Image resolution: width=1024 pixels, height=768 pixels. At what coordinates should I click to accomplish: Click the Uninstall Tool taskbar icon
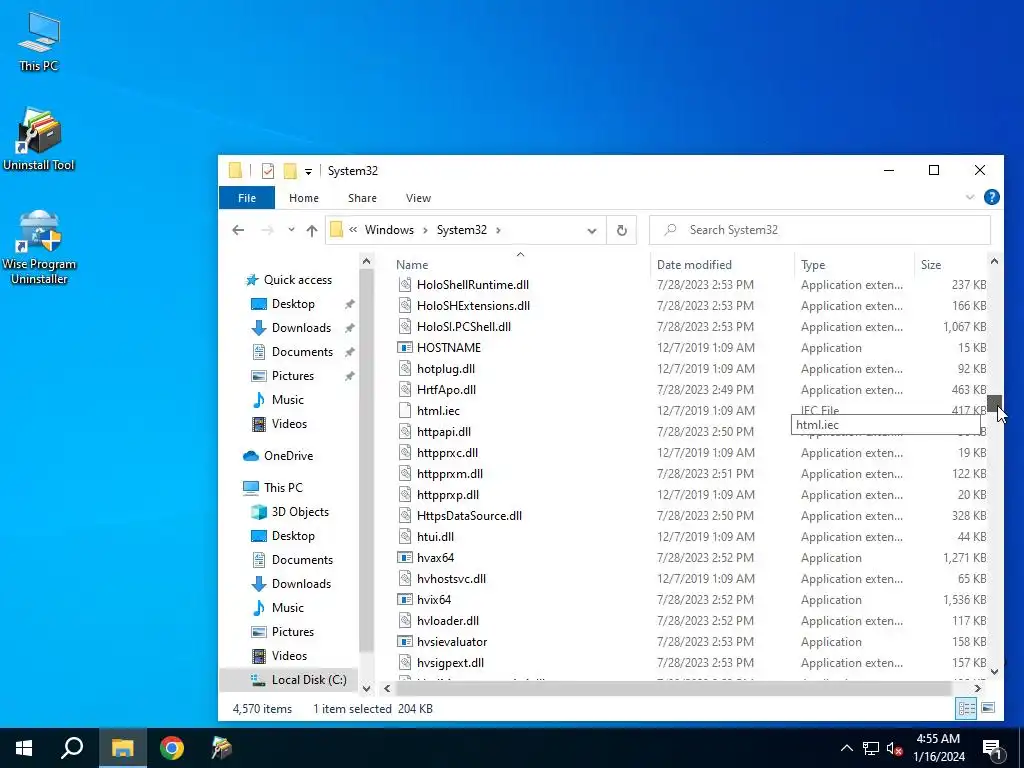tap(221, 748)
